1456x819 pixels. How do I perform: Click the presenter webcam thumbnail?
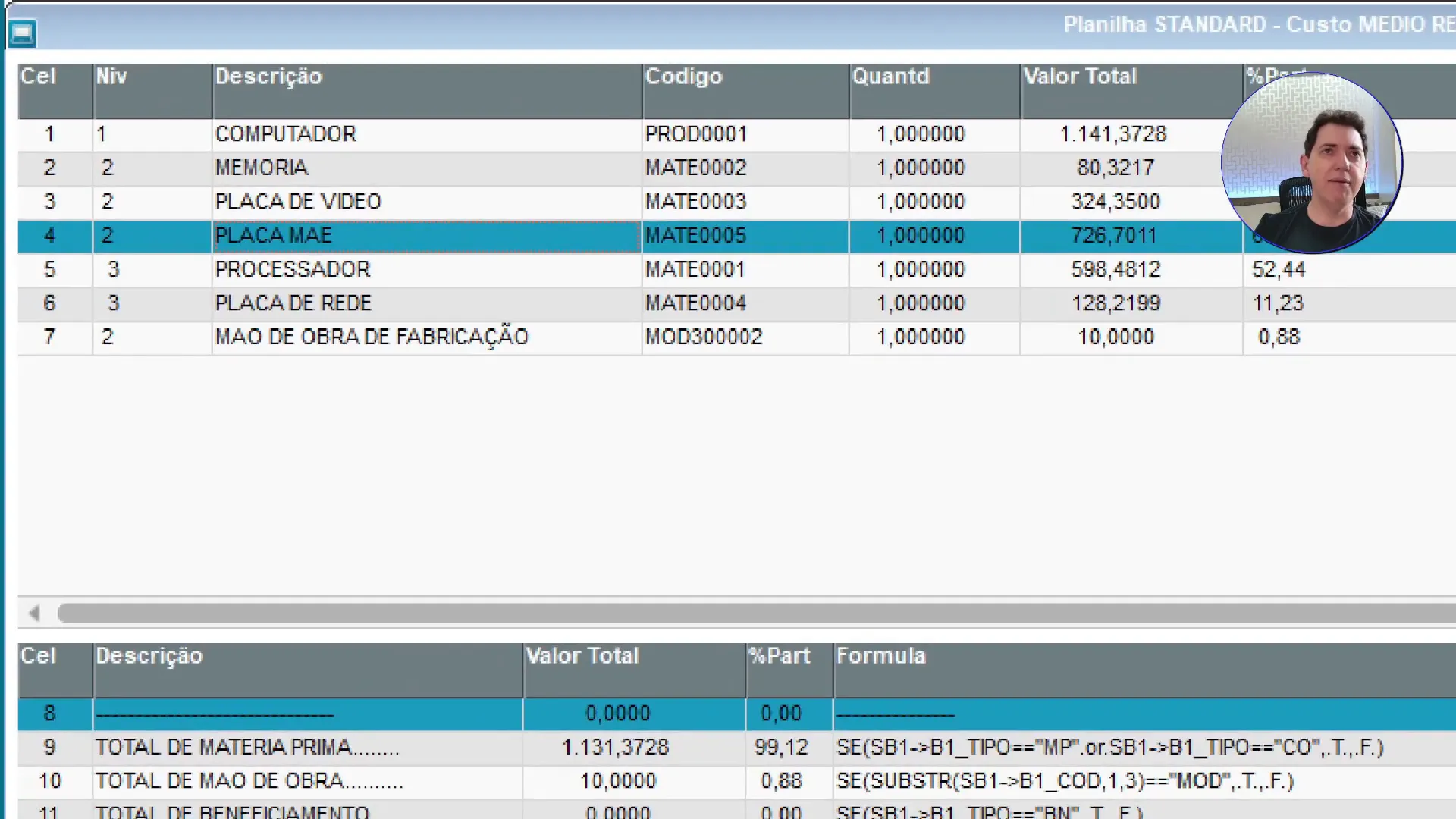tap(1311, 162)
